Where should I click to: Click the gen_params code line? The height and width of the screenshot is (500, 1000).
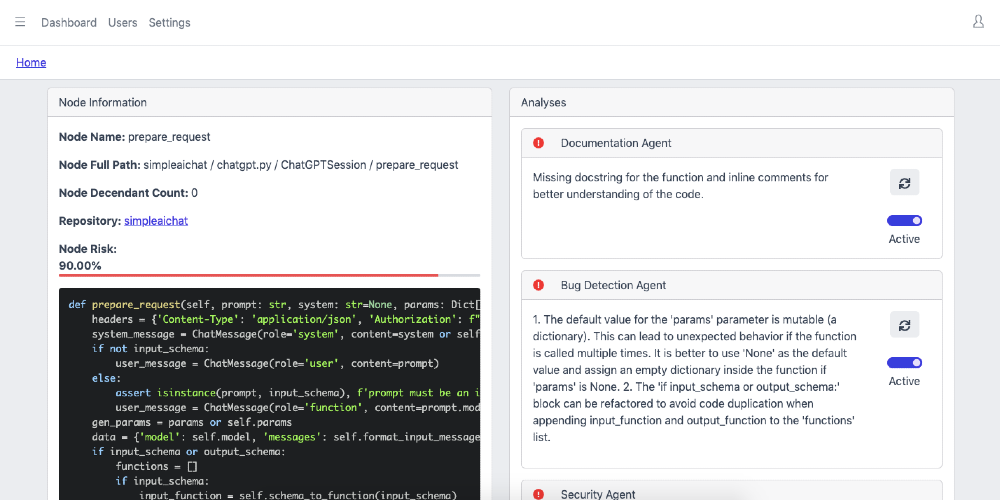pyautogui.click(x=192, y=422)
